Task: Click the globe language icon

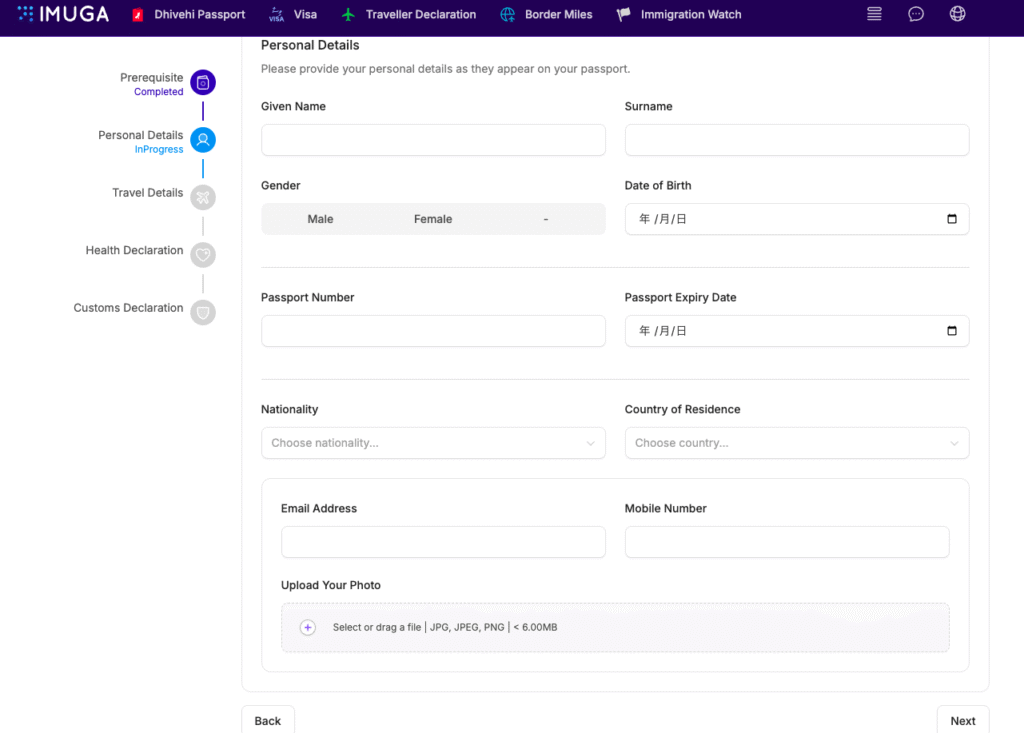Action: (957, 14)
